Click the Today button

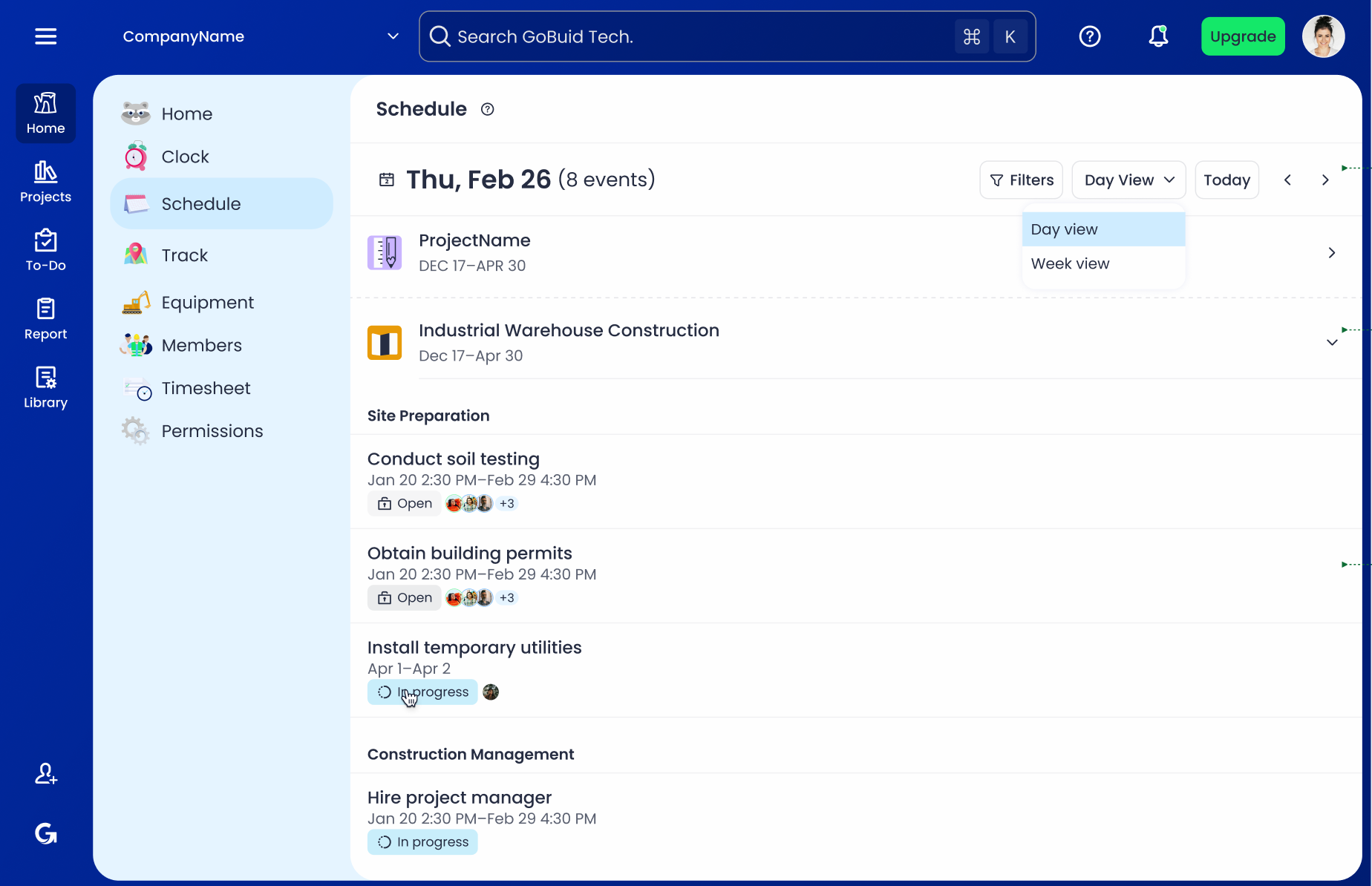pos(1226,180)
